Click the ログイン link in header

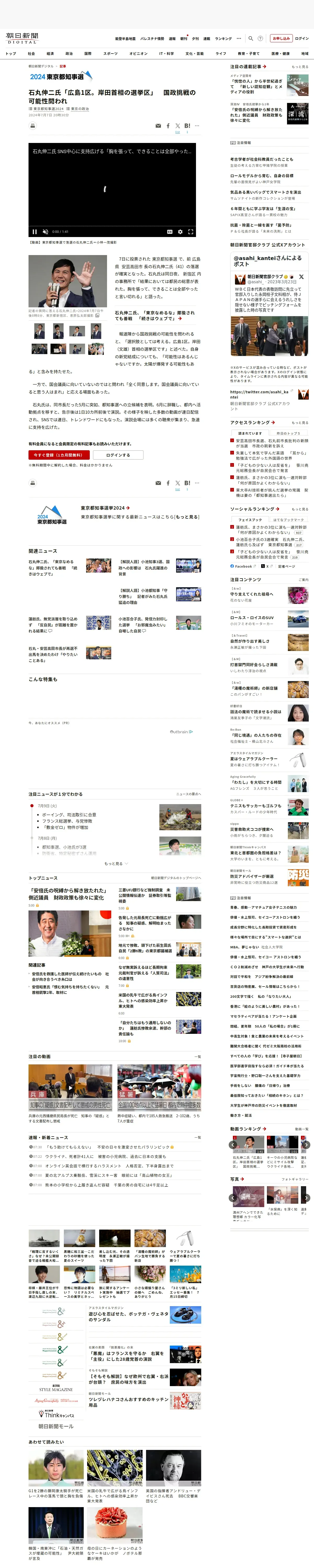pos(302,38)
